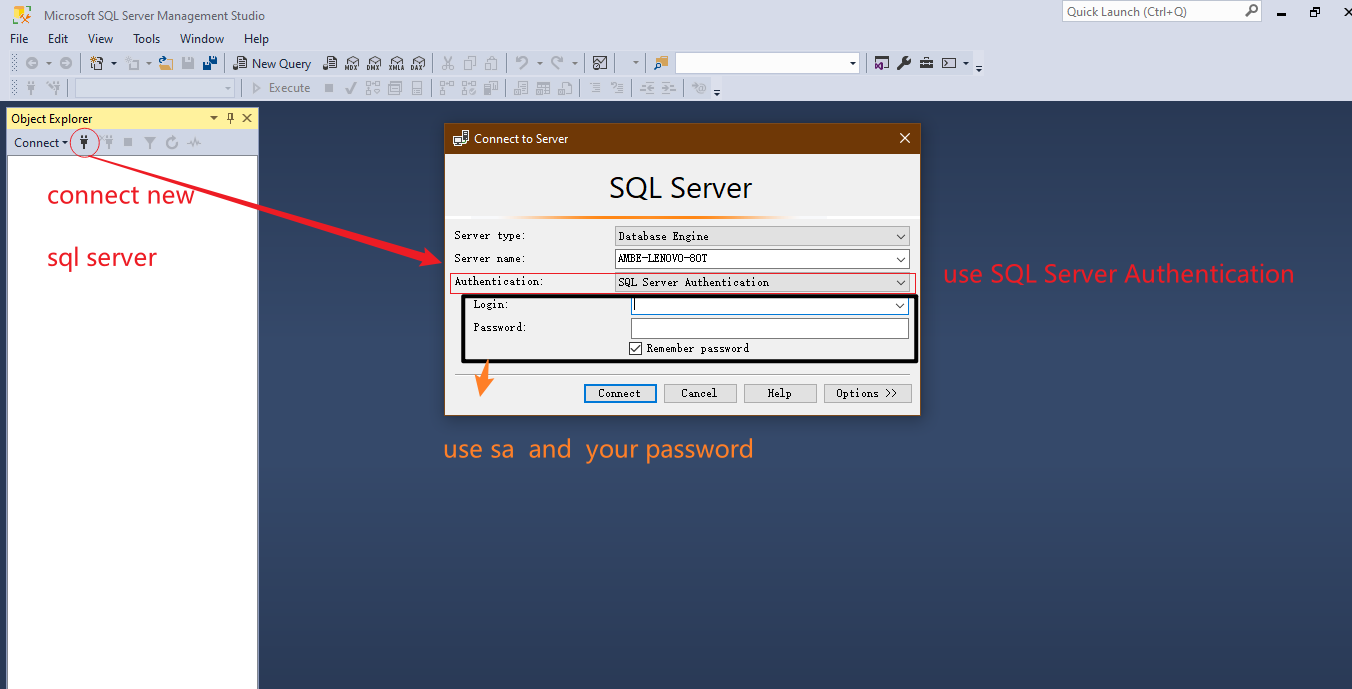This screenshot has width=1352, height=689.
Task: Click the Filter funnel icon in Object Explorer
Action: (150, 143)
